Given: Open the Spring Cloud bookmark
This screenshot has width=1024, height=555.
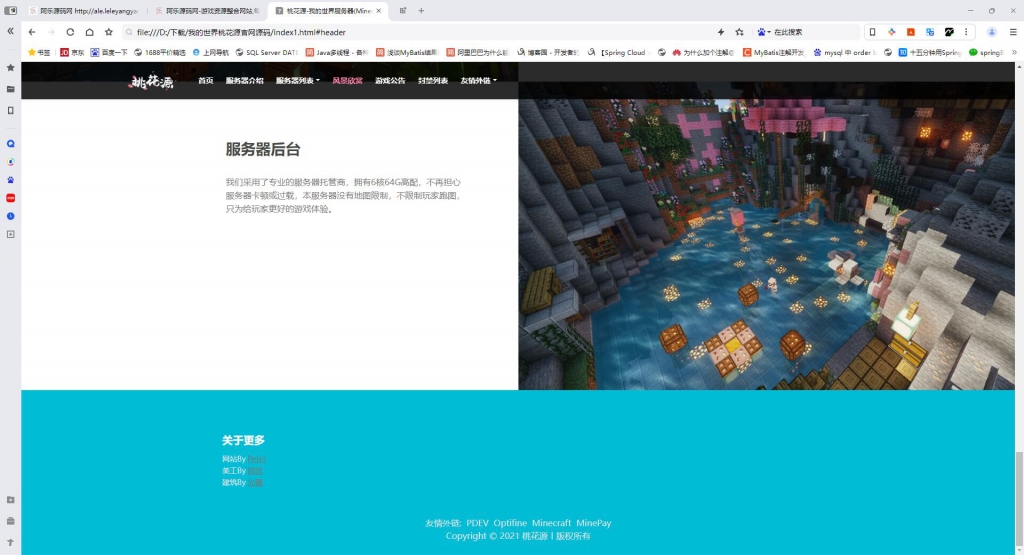Looking at the screenshot, I should [616, 52].
